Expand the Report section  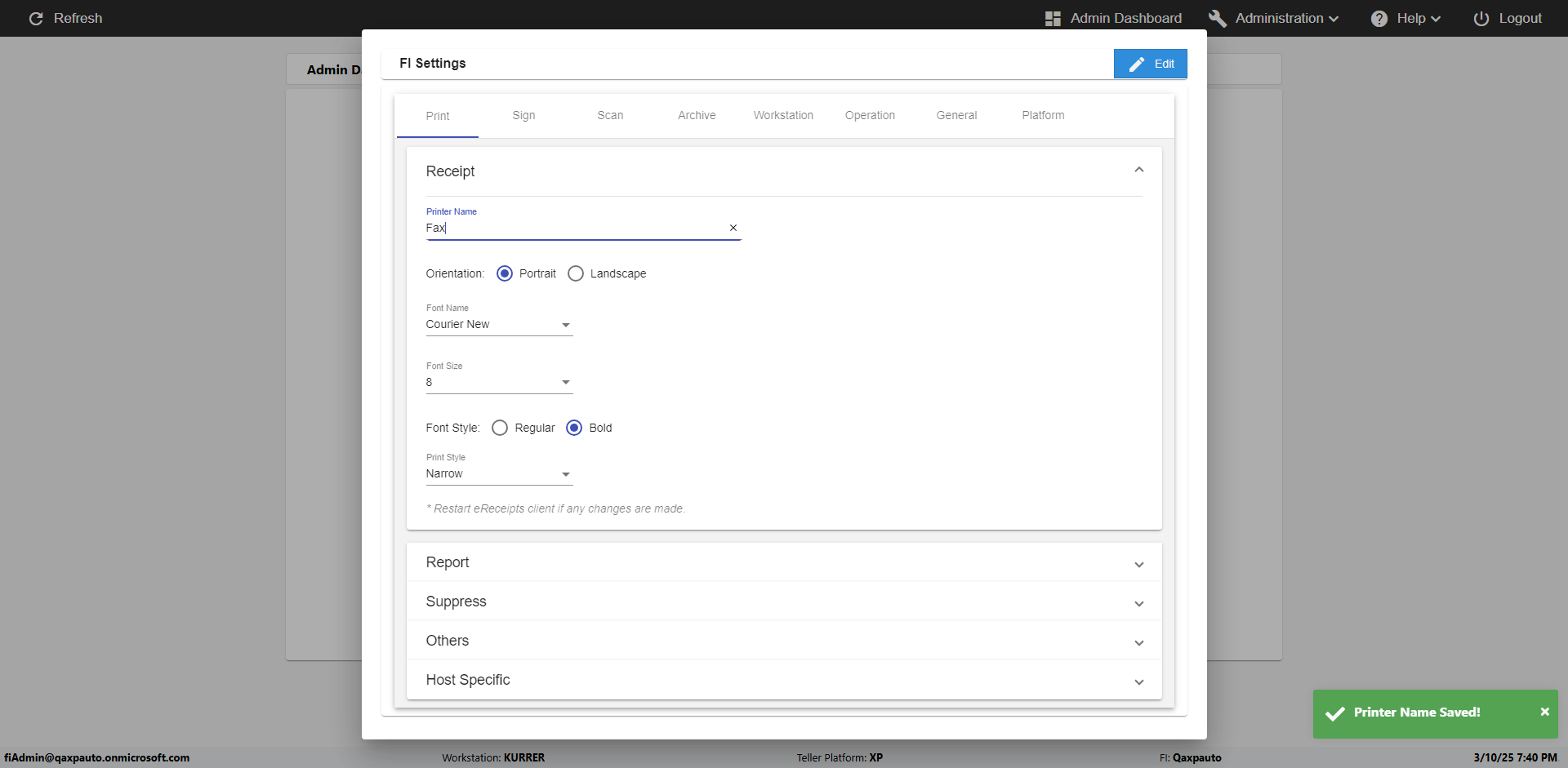coord(1138,564)
